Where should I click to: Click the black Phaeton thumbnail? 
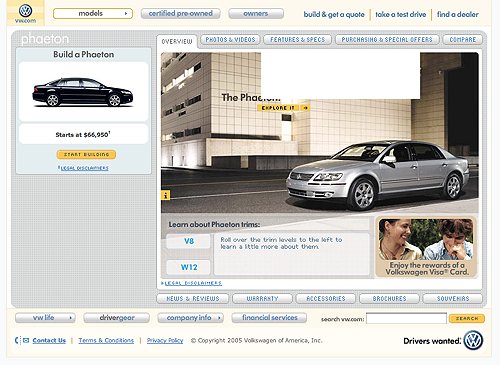click(83, 92)
